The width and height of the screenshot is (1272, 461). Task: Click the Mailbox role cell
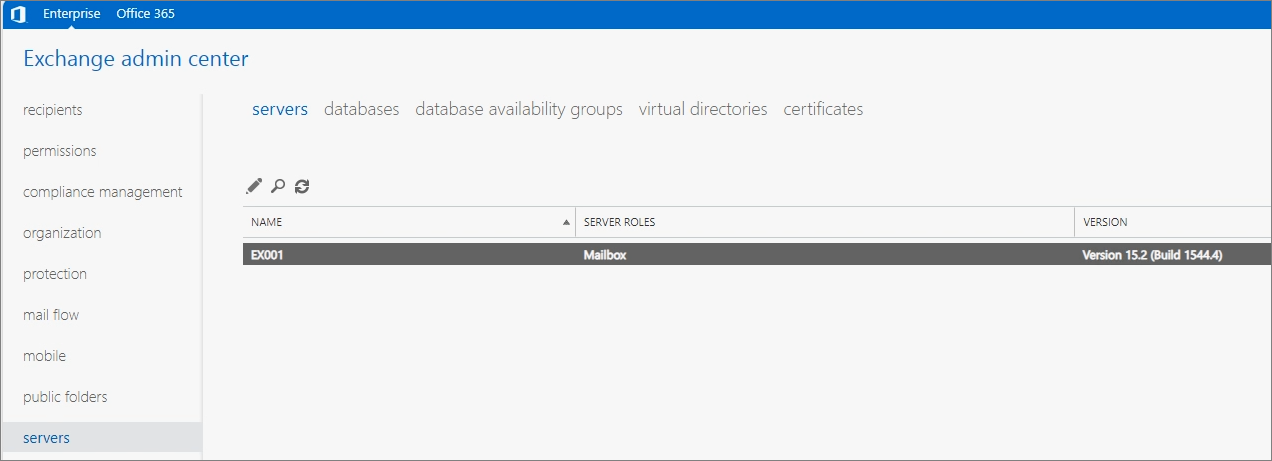(x=605, y=255)
